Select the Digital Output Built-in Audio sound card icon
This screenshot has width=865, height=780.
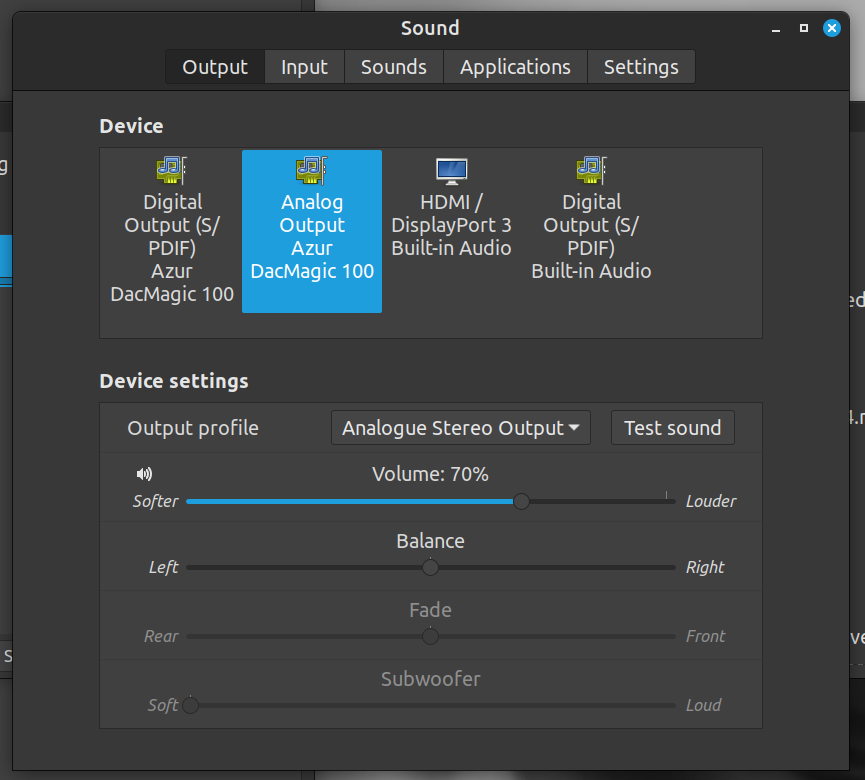[591, 170]
